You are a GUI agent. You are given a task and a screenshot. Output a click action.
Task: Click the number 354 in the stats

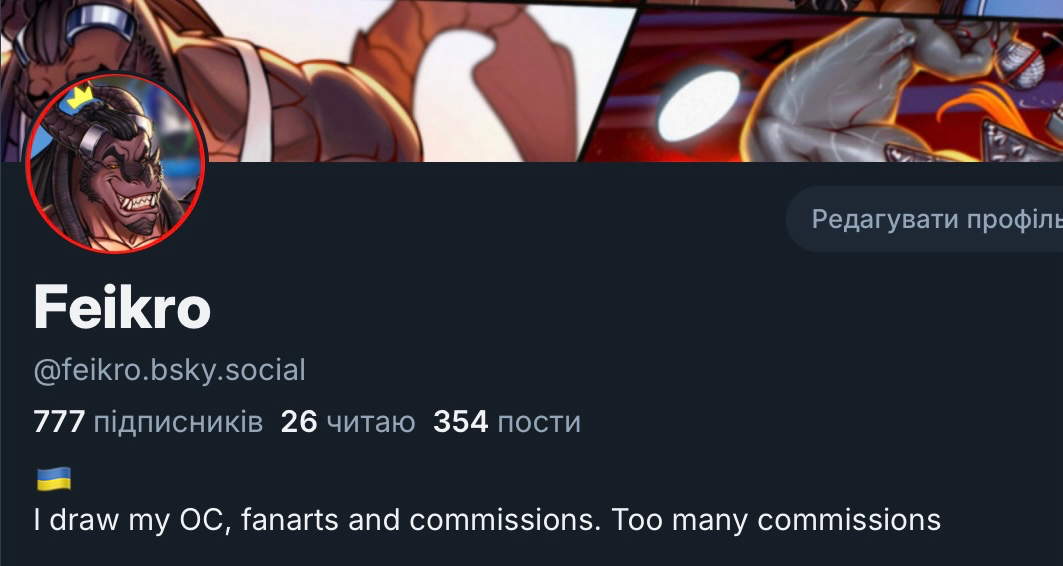tap(460, 422)
